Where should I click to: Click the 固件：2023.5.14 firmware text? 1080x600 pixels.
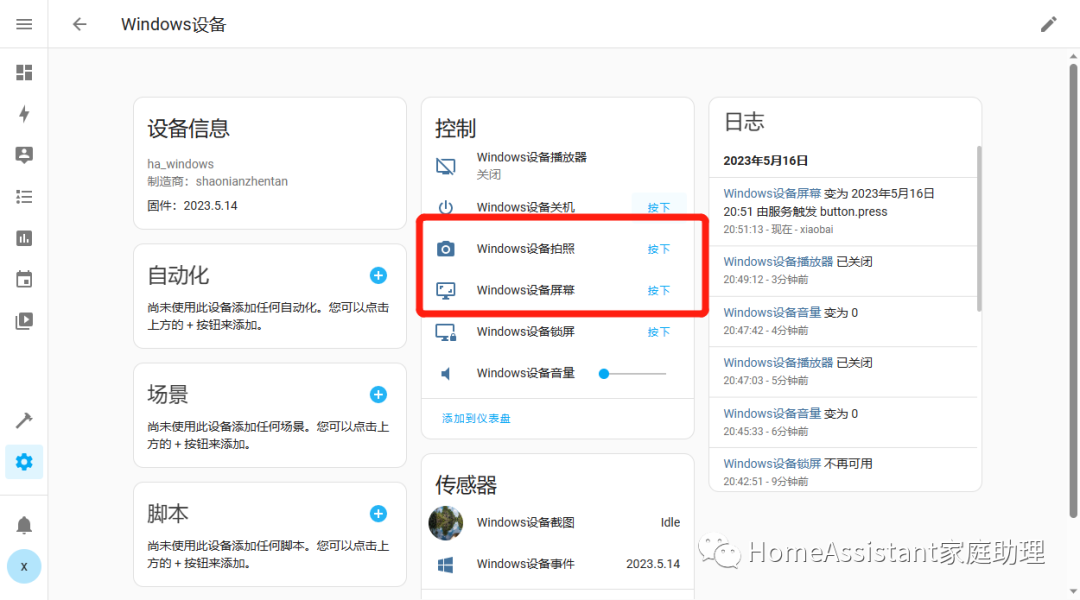coord(192,205)
